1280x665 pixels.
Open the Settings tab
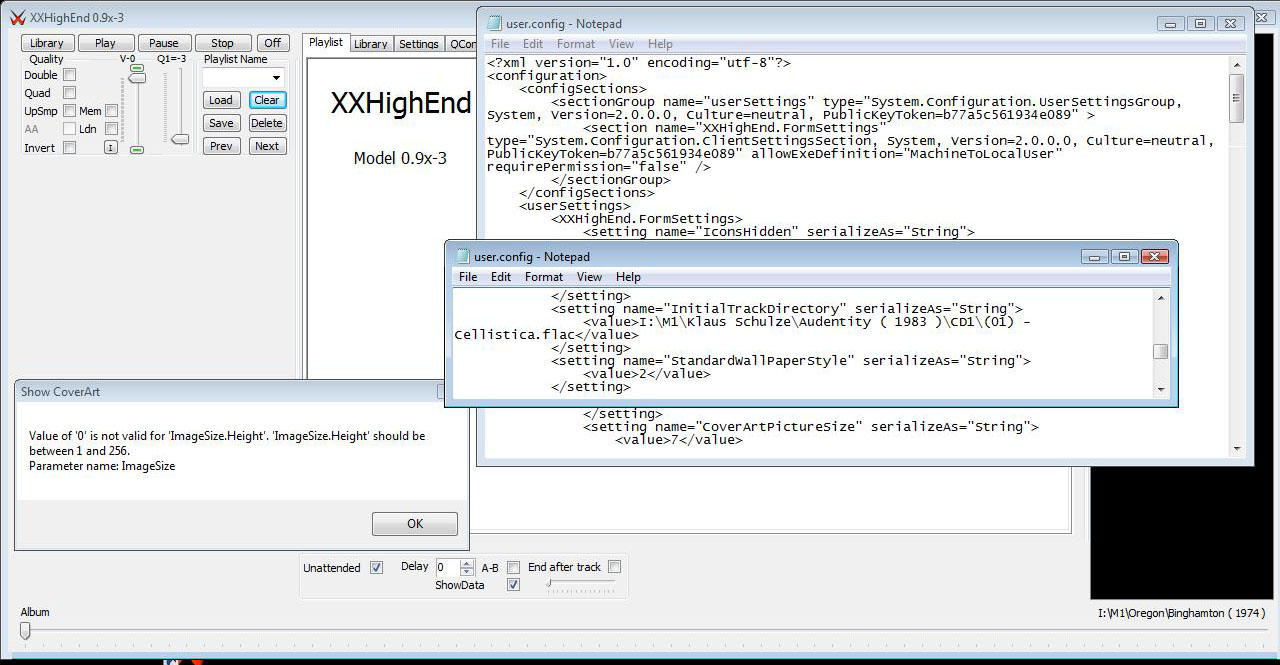[418, 44]
